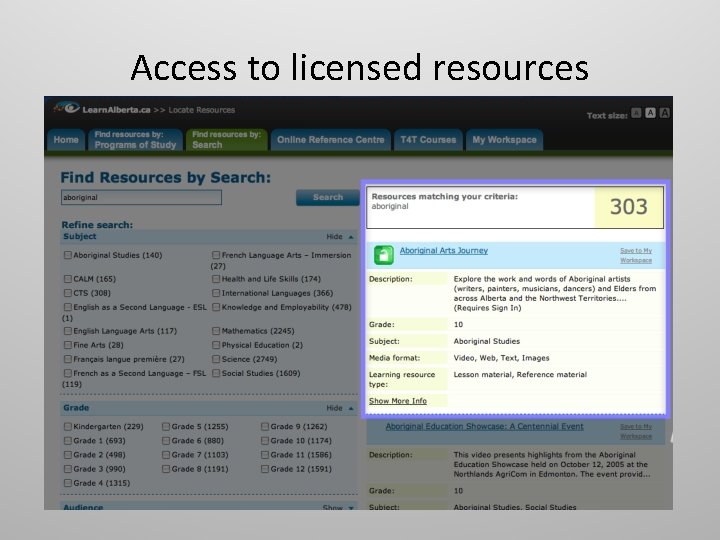Check the Social Studies (1609) box

(216, 373)
